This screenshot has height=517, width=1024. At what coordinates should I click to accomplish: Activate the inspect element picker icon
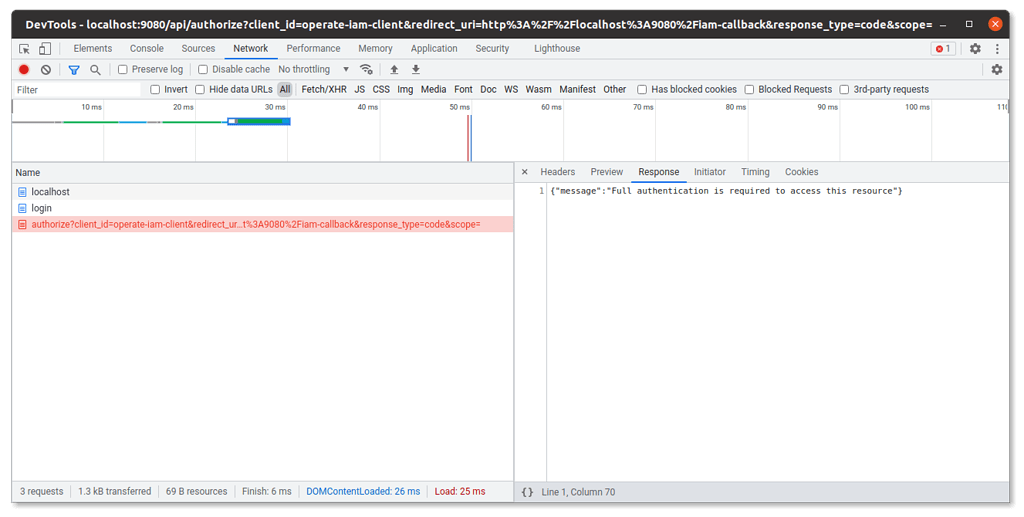(24, 48)
